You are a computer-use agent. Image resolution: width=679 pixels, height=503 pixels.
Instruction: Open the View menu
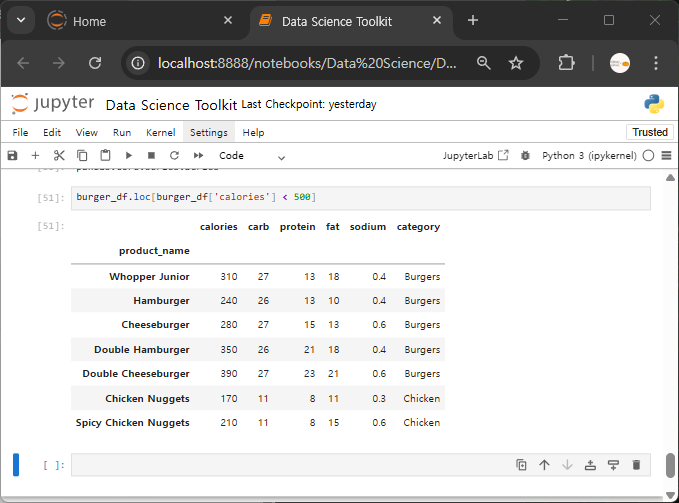(x=87, y=132)
